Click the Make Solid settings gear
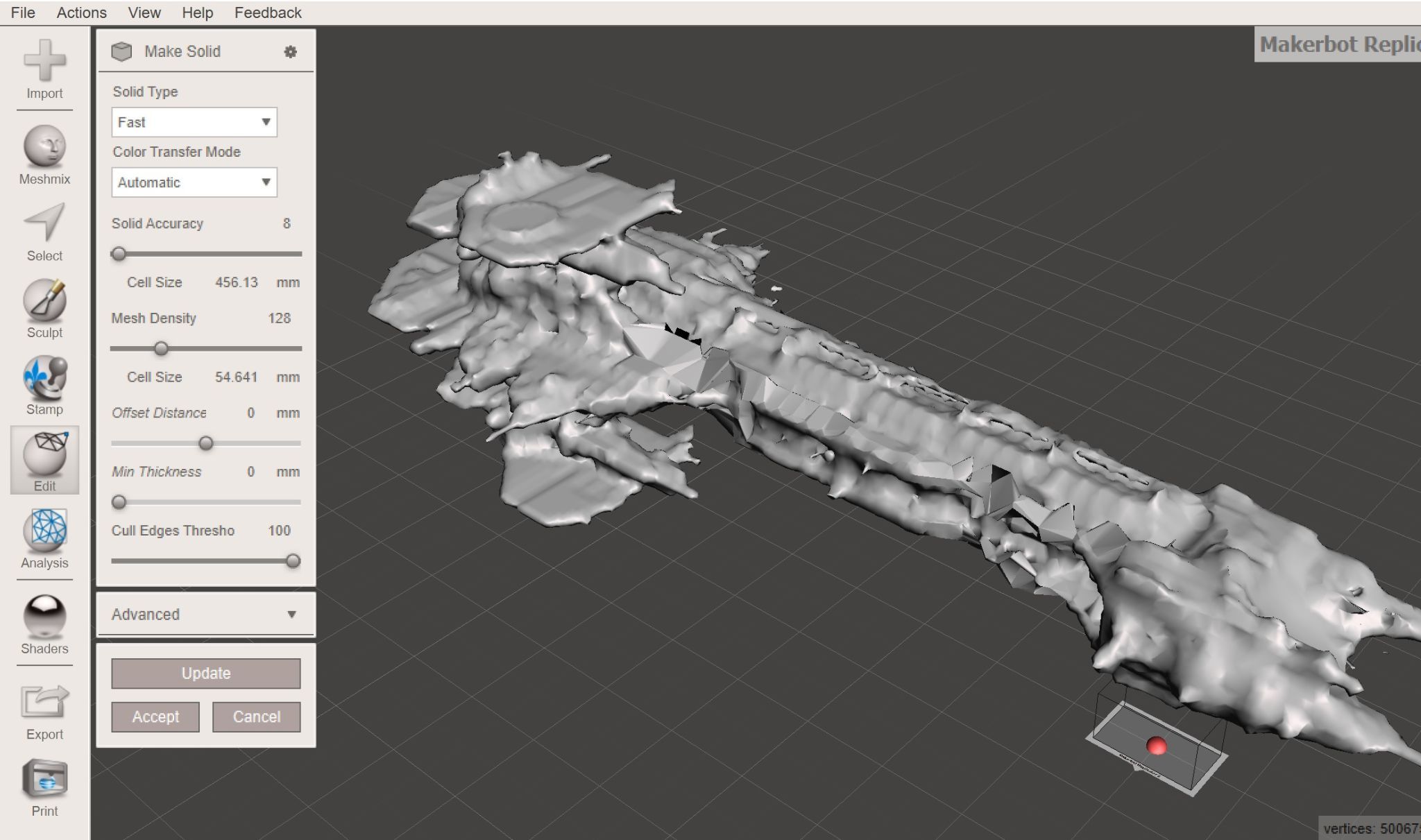 (x=291, y=51)
